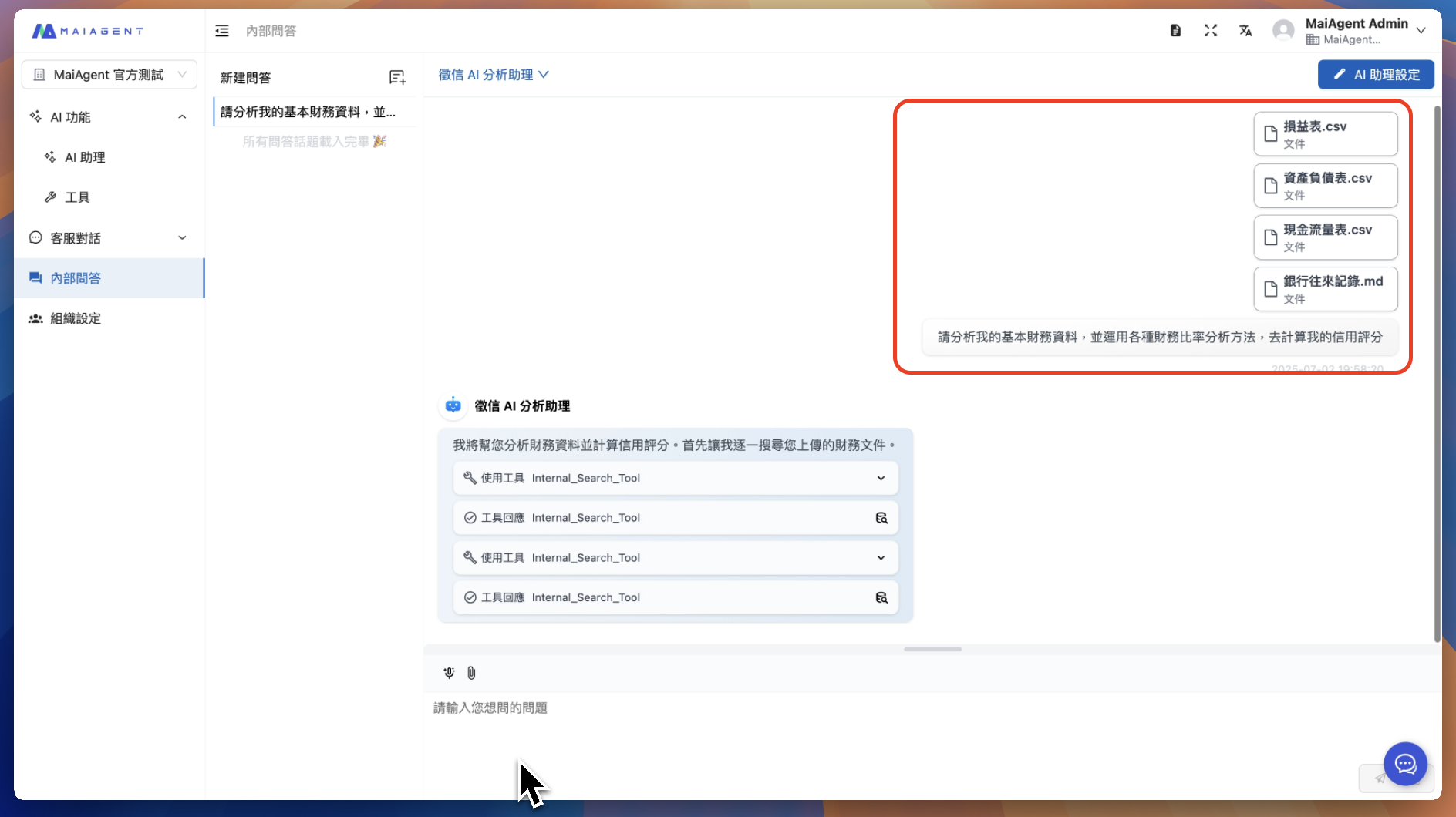The width and height of the screenshot is (1456, 817).
Task: Activate the microphone voice input icon
Action: point(449,673)
